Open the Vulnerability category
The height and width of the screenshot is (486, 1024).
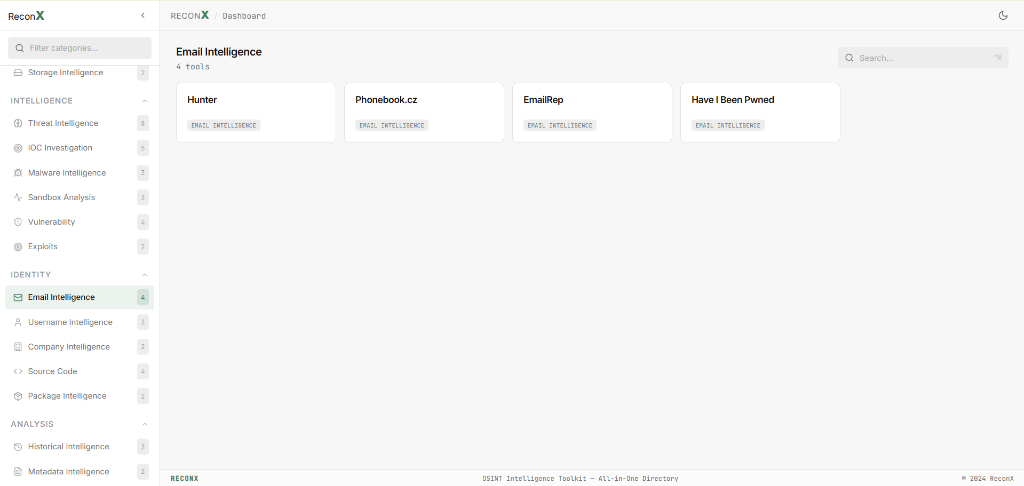(x=80, y=222)
